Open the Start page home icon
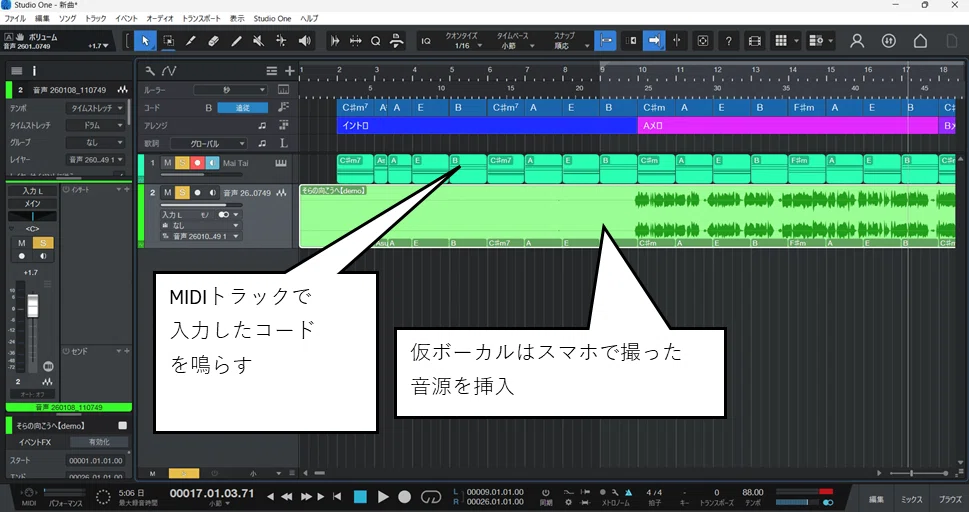The width and height of the screenshot is (969, 512). point(920,41)
